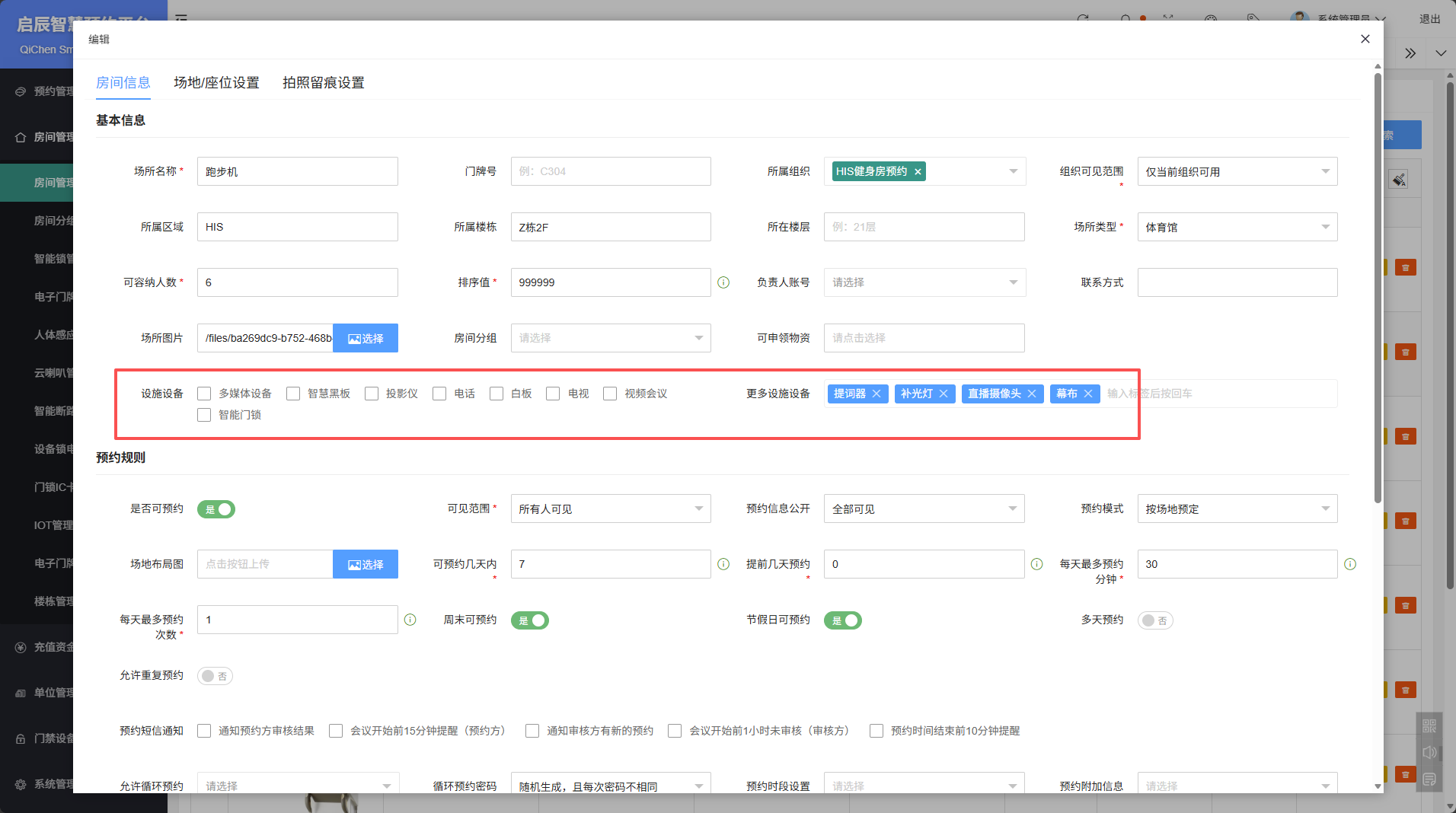Click the double-chevron icon behind the dialog

click(x=1410, y=53)
